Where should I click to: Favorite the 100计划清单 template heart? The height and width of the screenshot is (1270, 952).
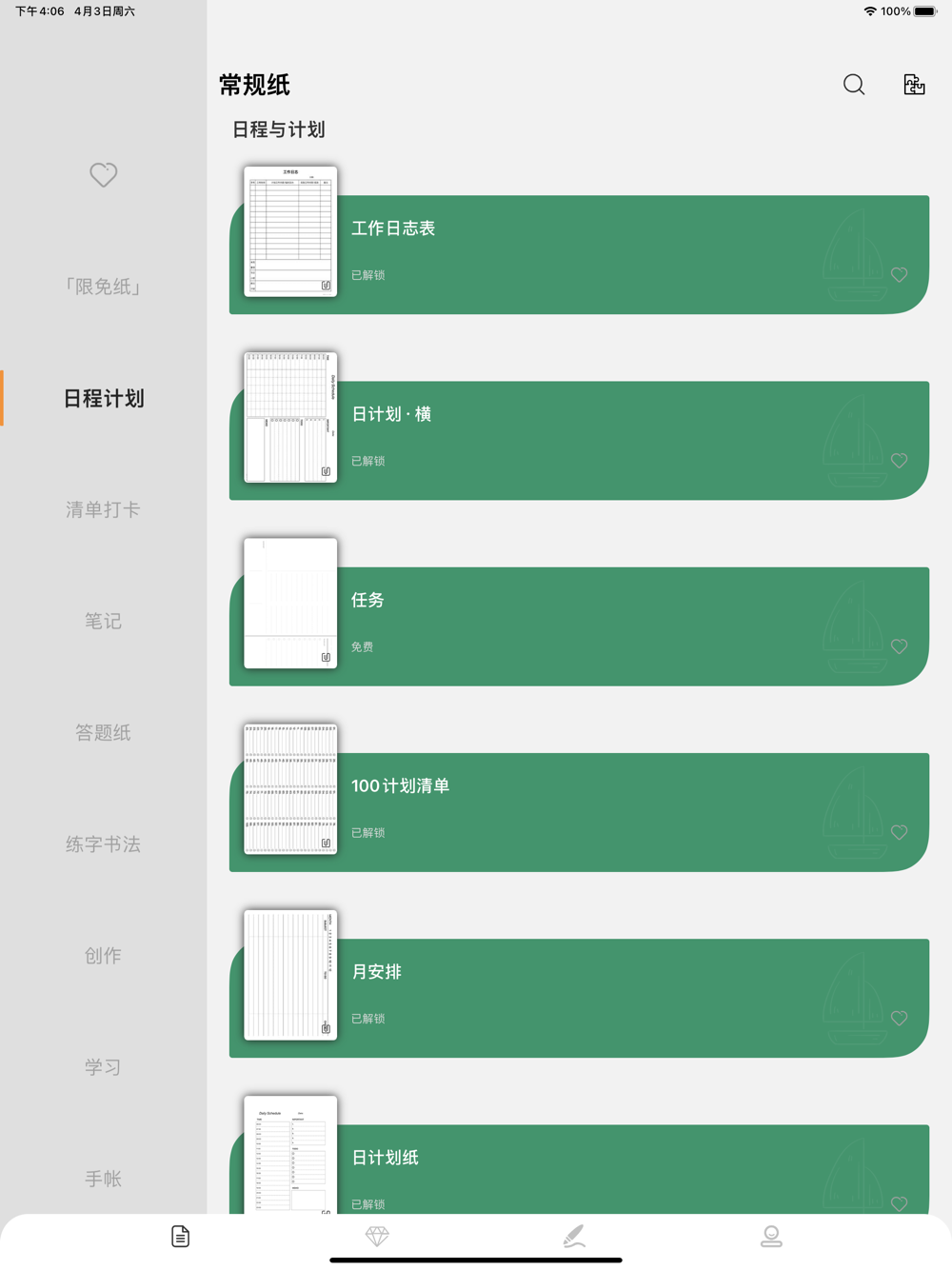click(x=899, y=832)
